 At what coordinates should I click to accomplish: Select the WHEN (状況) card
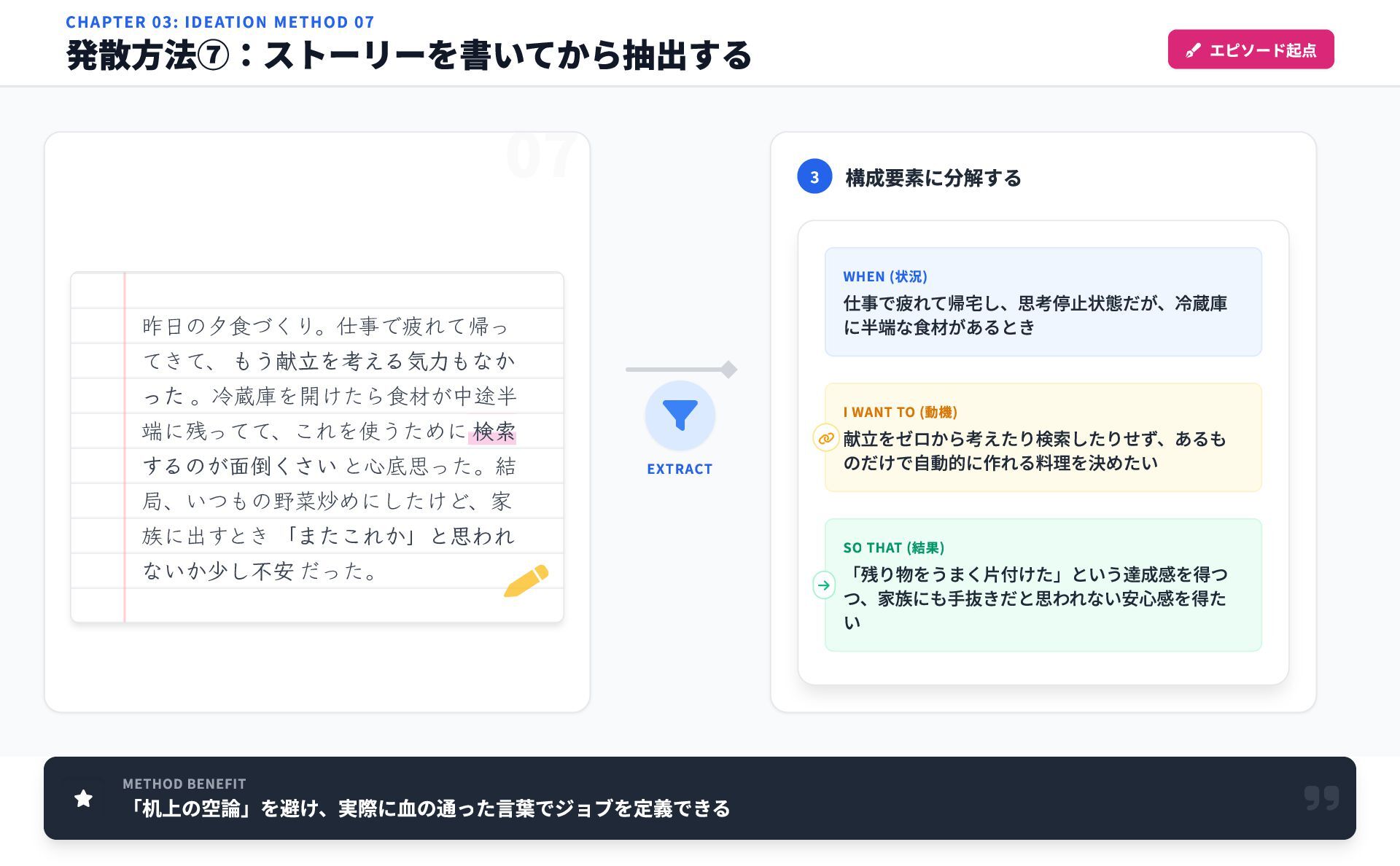(1043, 302)
